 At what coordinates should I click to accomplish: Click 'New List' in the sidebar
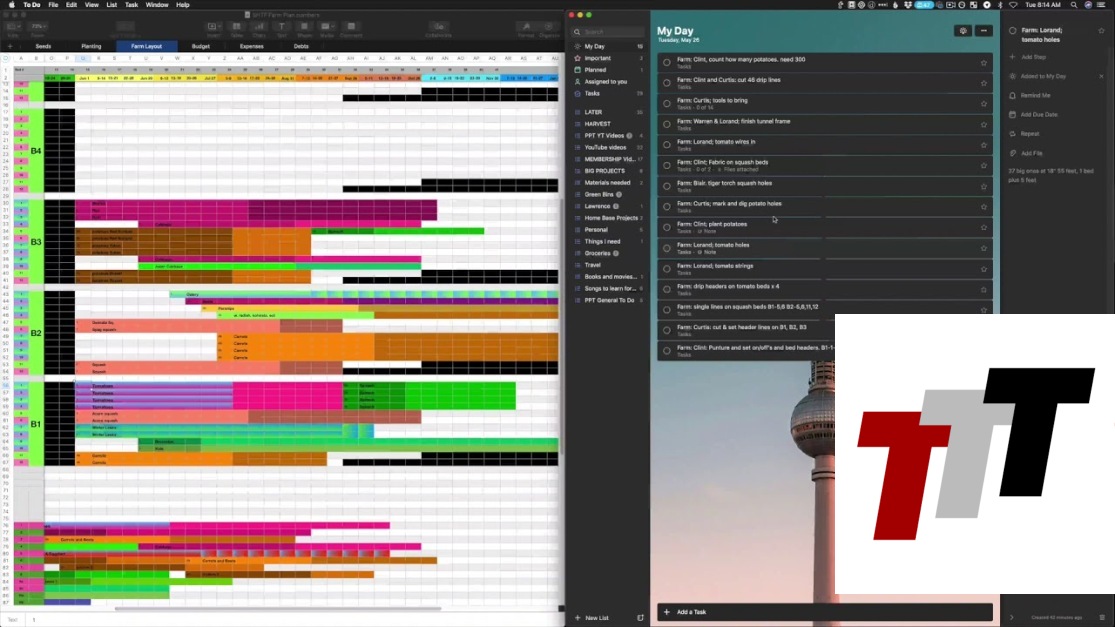596,618
